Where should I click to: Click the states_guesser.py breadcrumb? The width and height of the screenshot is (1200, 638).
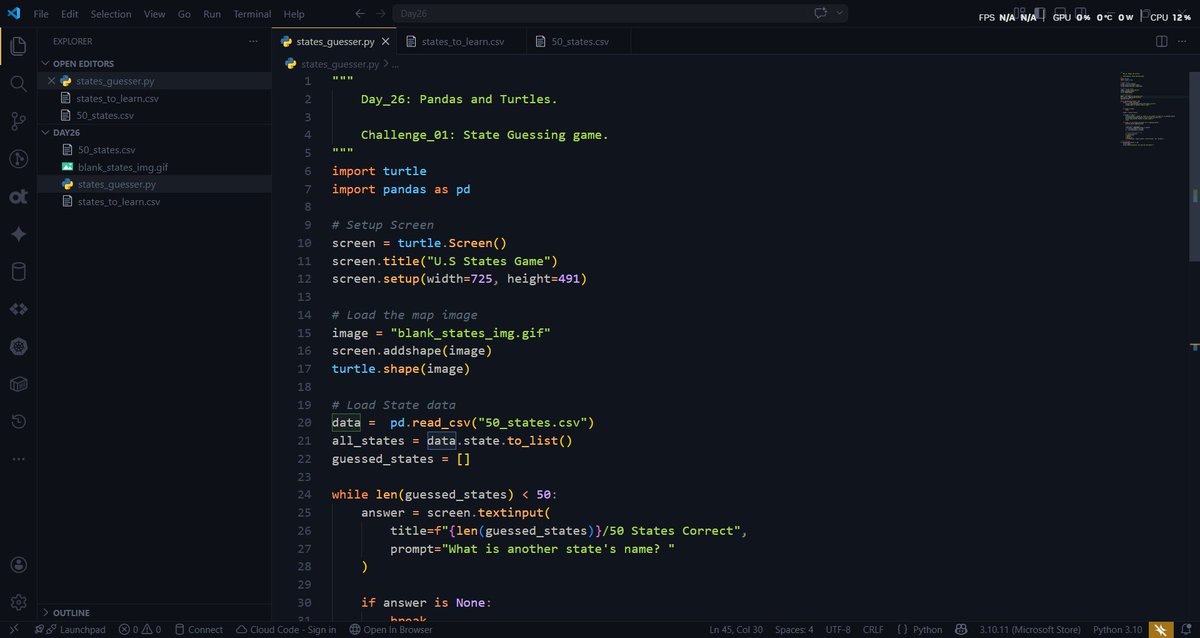tap(339, 63)
